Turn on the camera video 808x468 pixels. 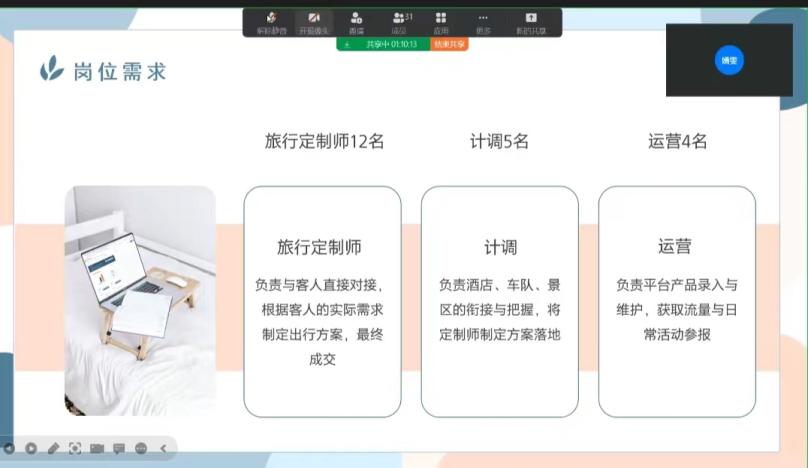point(314,22)
